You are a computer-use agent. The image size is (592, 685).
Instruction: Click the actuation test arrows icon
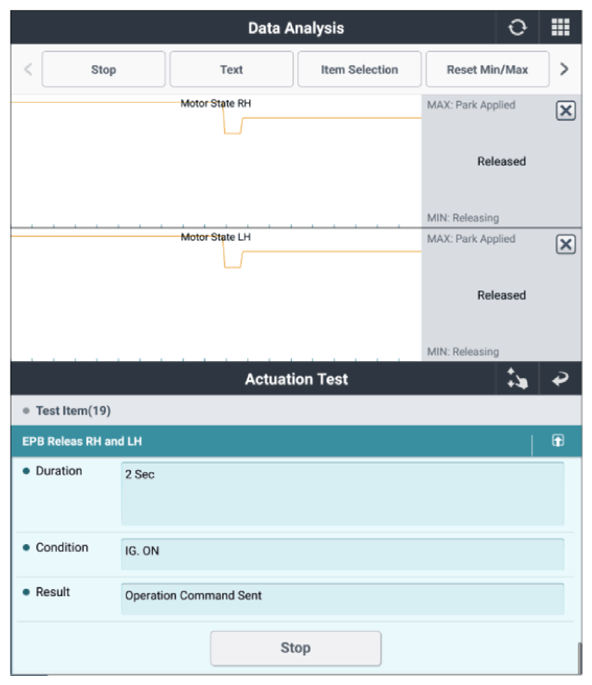[517, 379]
